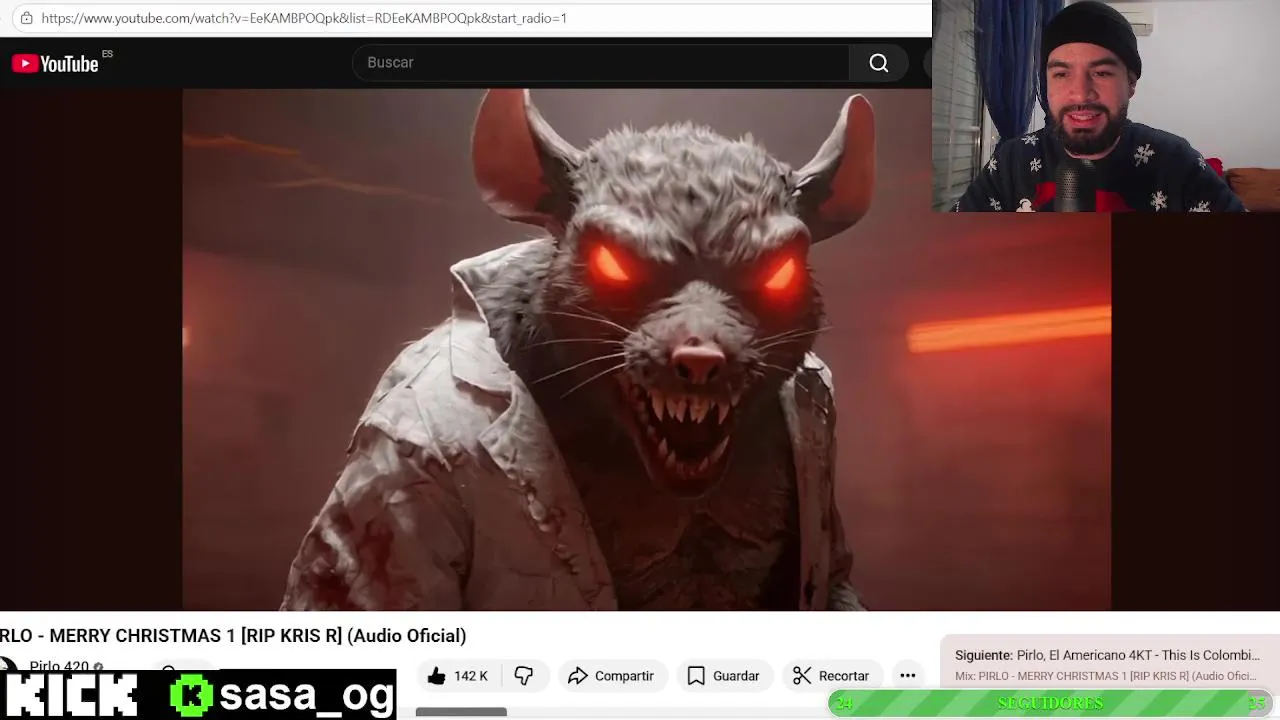This screenshot has width=1280, height=720.
Task: Save video with Guardar button
Action: pyautogui.click(x=723, y=676)
